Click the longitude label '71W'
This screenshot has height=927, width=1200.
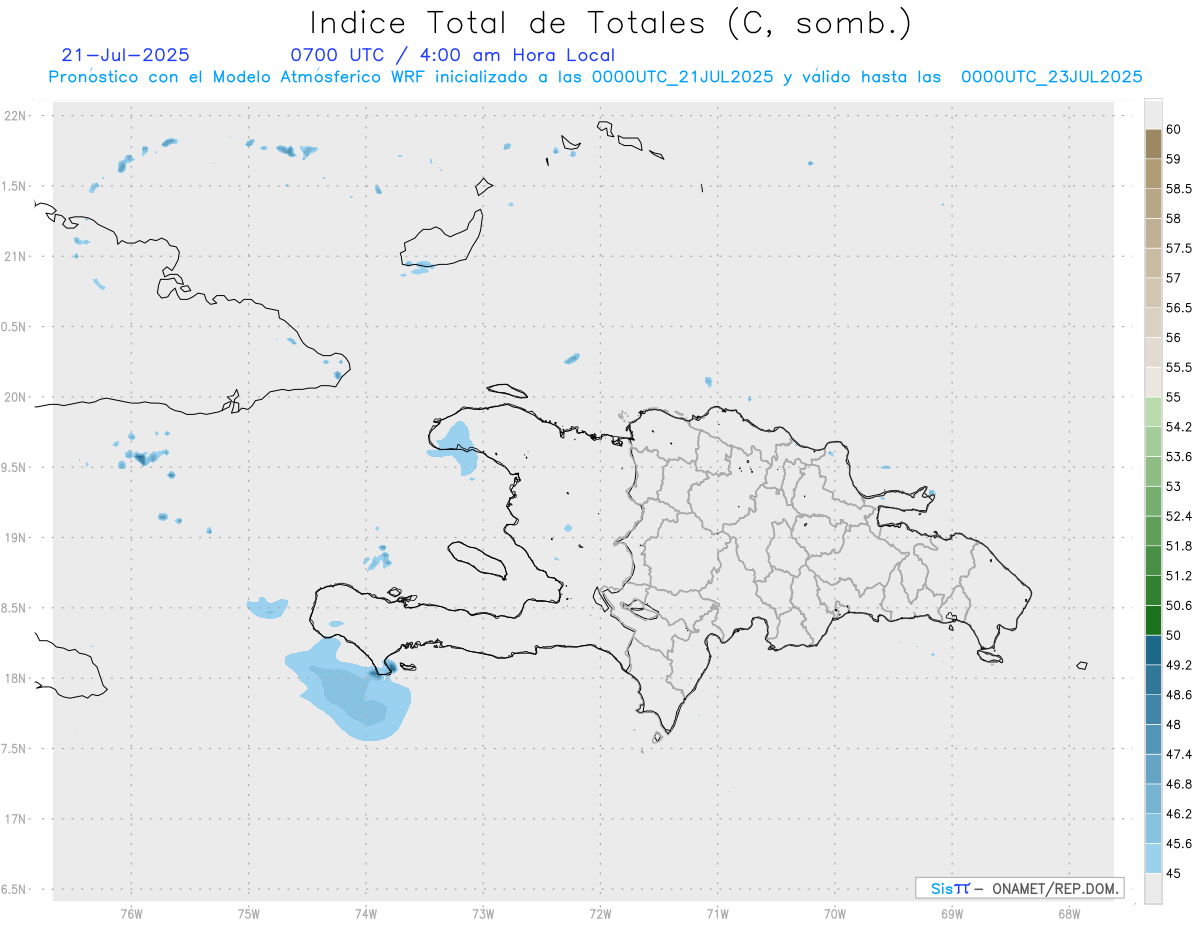click(717, 913)
